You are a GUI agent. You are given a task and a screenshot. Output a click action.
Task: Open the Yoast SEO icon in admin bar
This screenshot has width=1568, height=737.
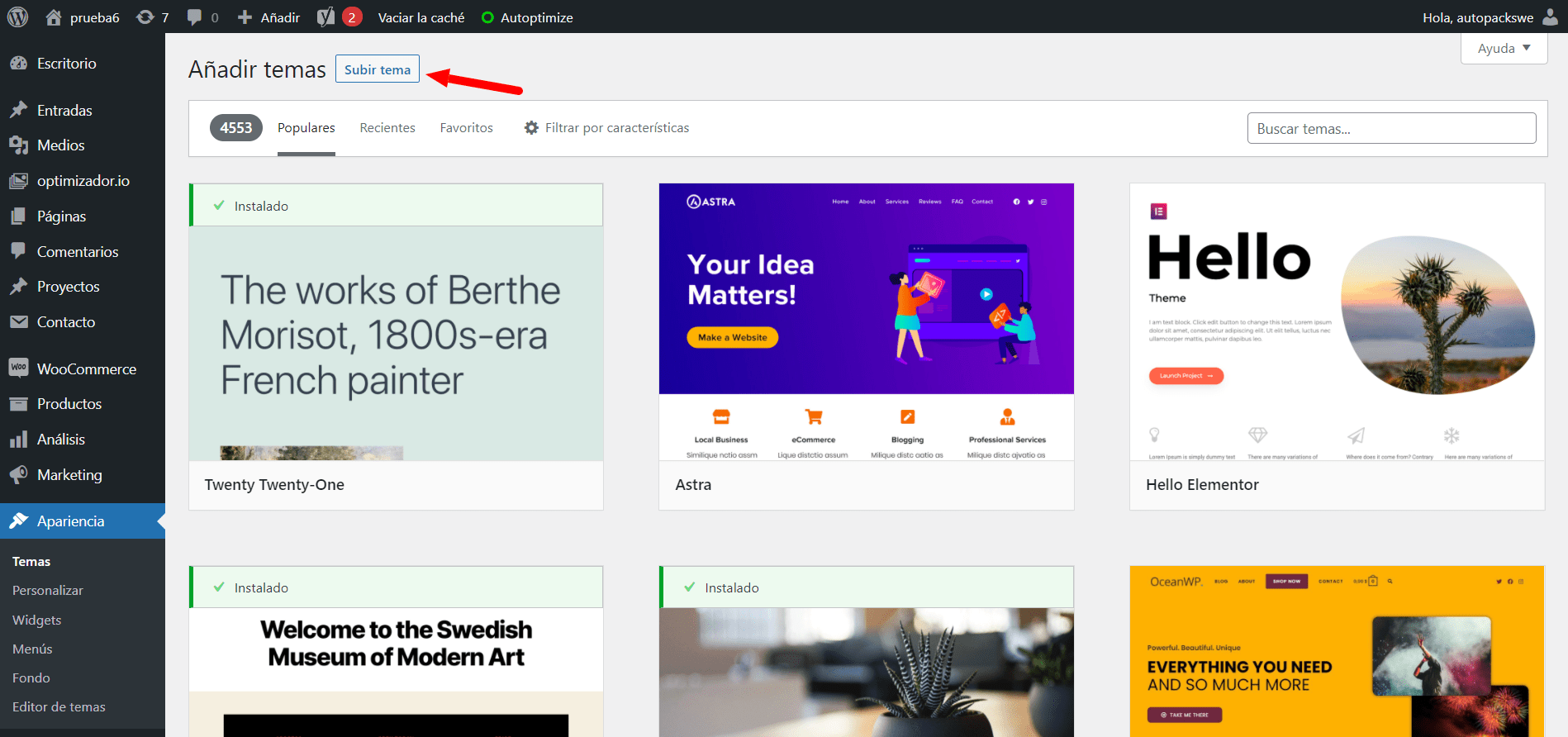click(326, 17)
